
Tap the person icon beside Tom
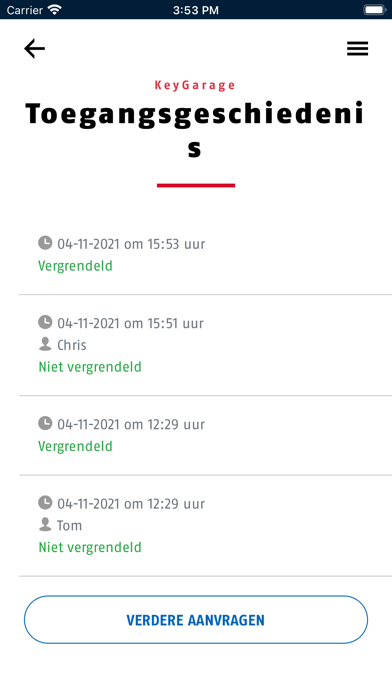(45, 524)
